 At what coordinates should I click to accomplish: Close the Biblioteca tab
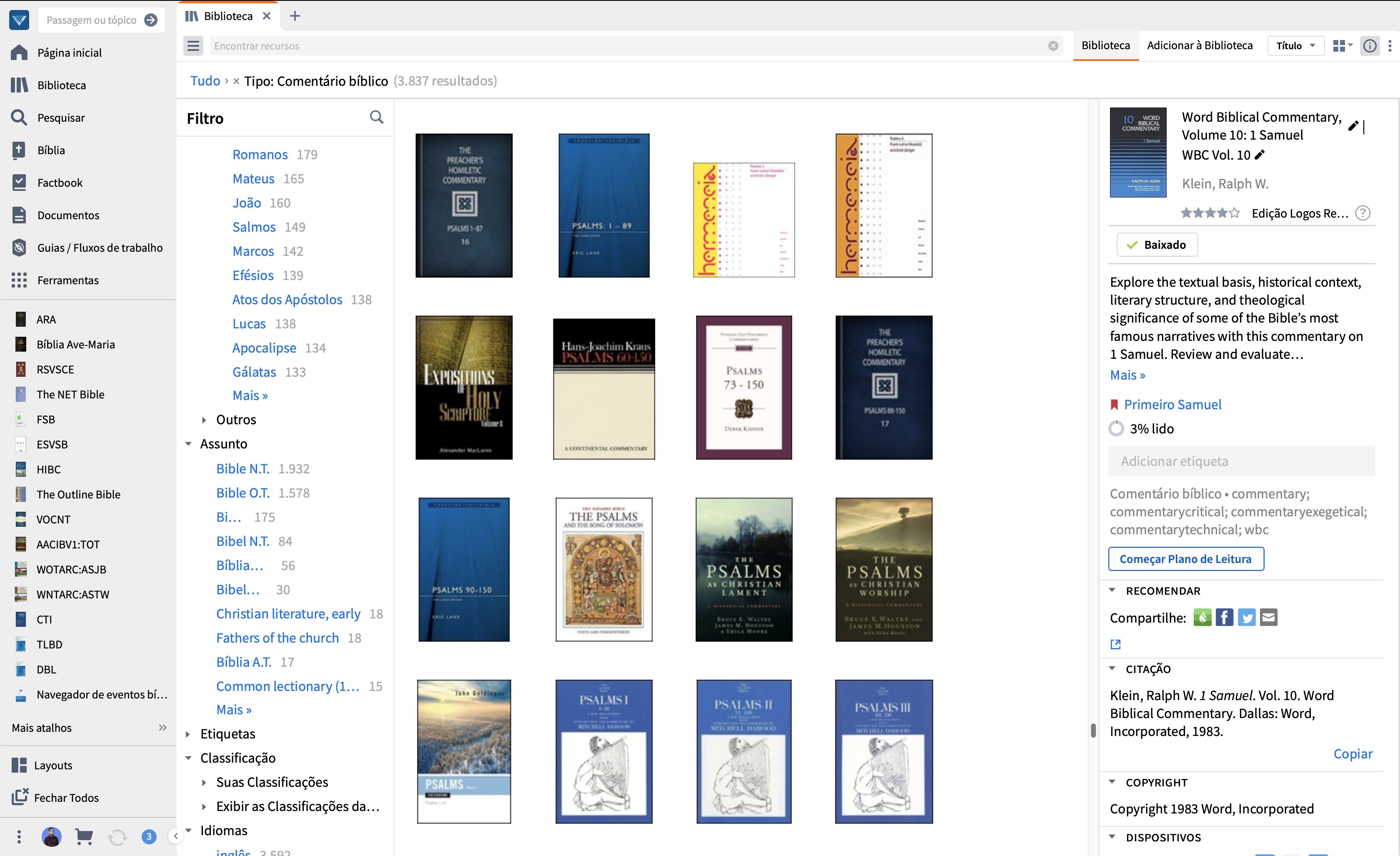(x=267, y=16)
